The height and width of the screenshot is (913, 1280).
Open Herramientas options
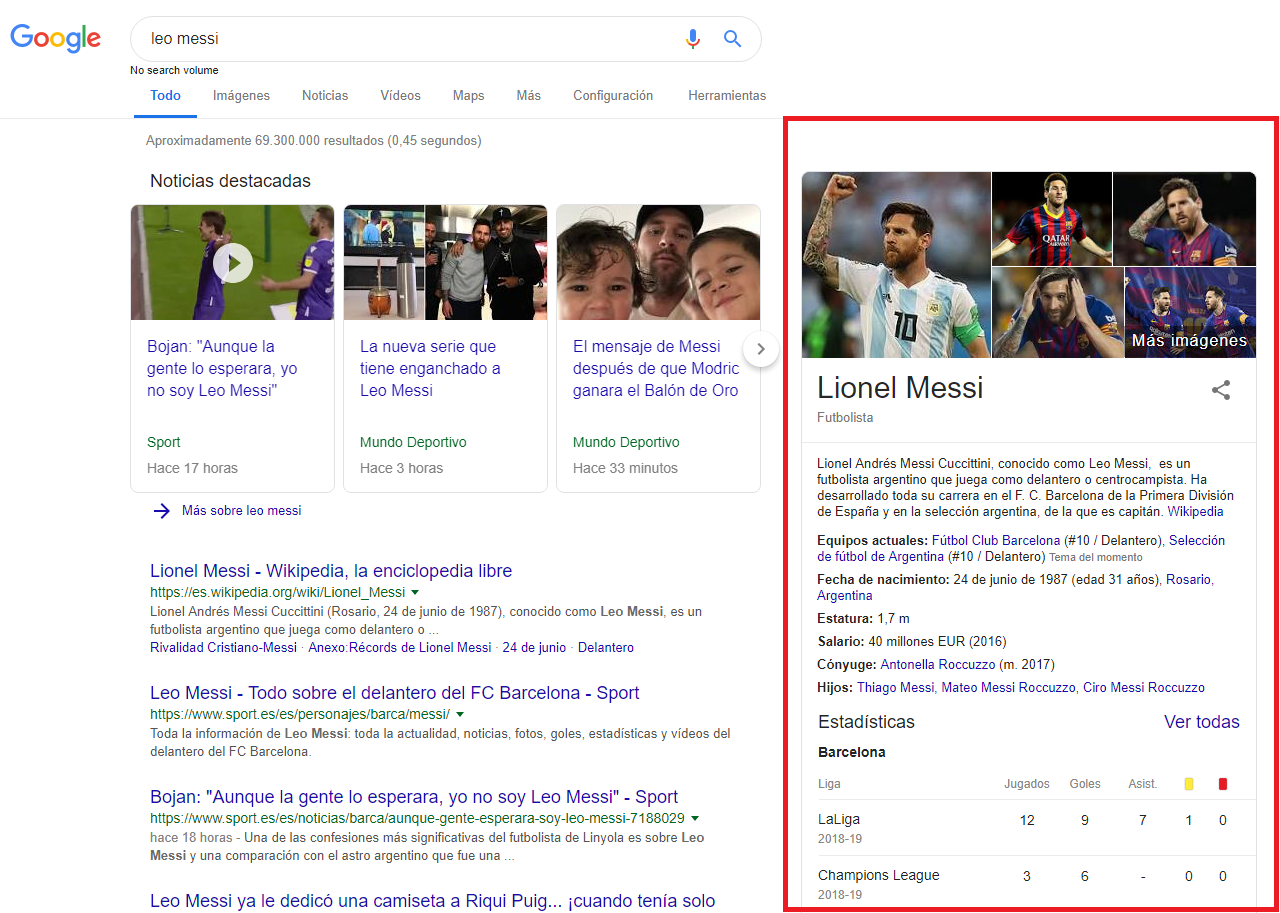tap(727, 96)
